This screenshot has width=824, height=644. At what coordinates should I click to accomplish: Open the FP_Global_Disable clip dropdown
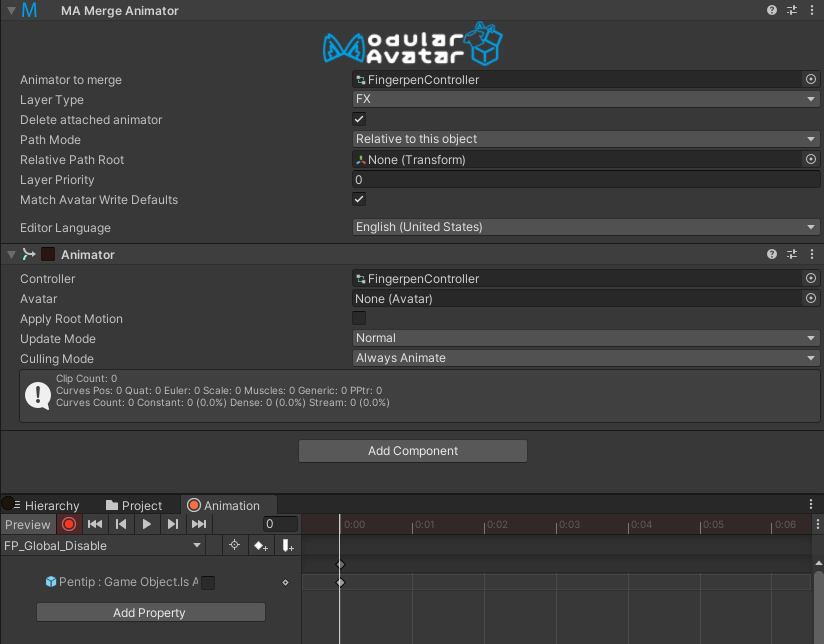(103, 546)
